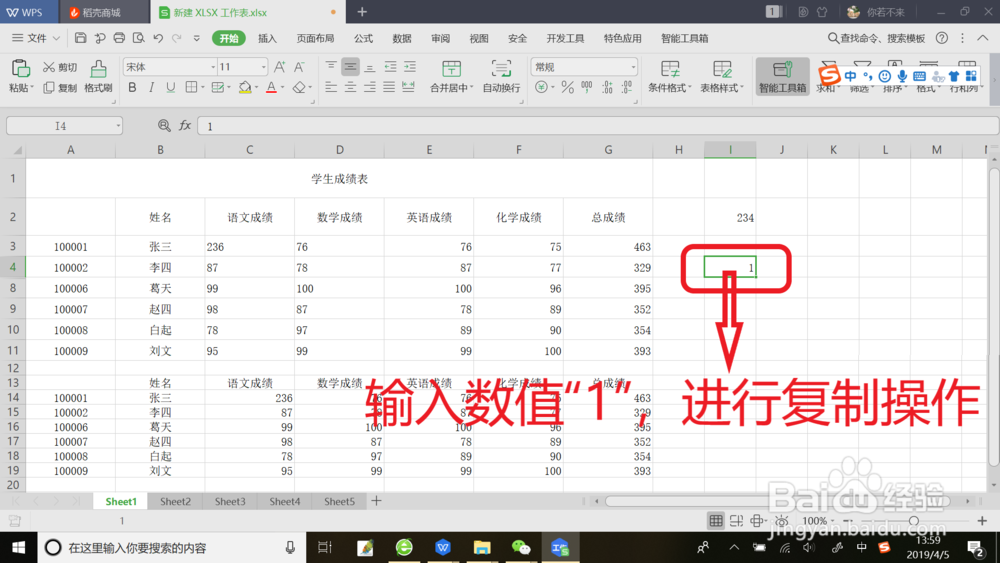Toggle italic formatting

pyautogui.click(x=151, y=87)
